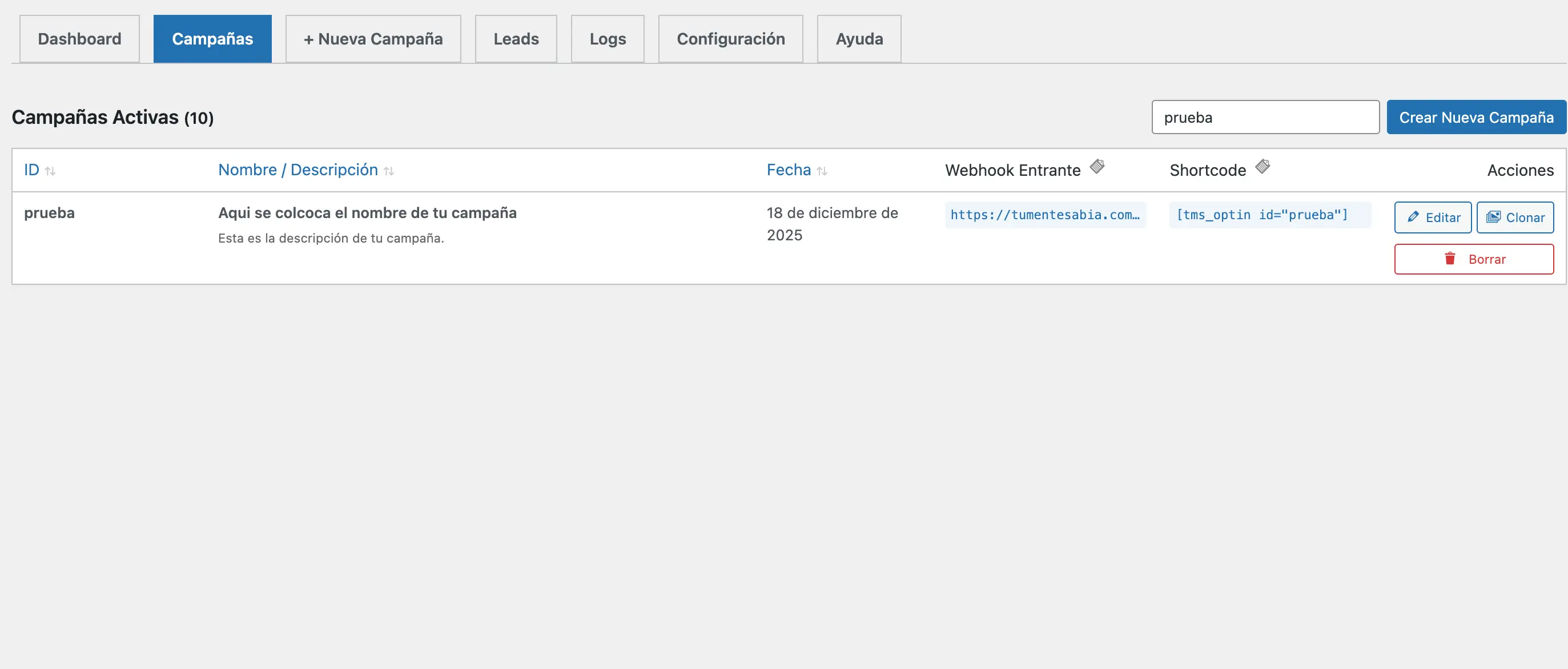Sort by ID using the arrows icon
The height and width of the screenshot is (669, 1568).
point(50,171)
